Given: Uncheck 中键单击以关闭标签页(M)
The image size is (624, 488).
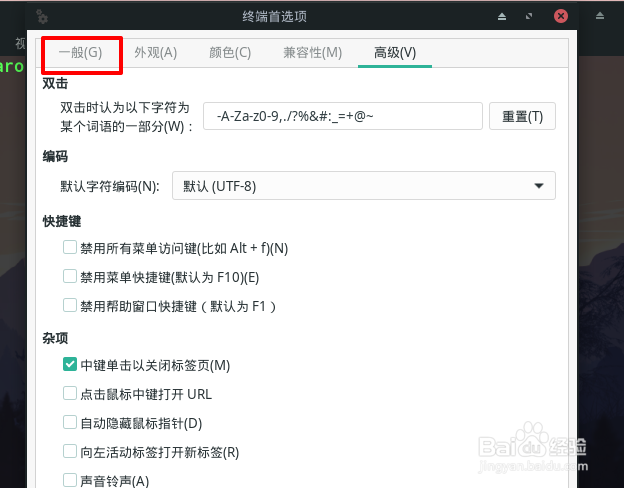Looking at the screenshot, I should [x=70, y=365].
